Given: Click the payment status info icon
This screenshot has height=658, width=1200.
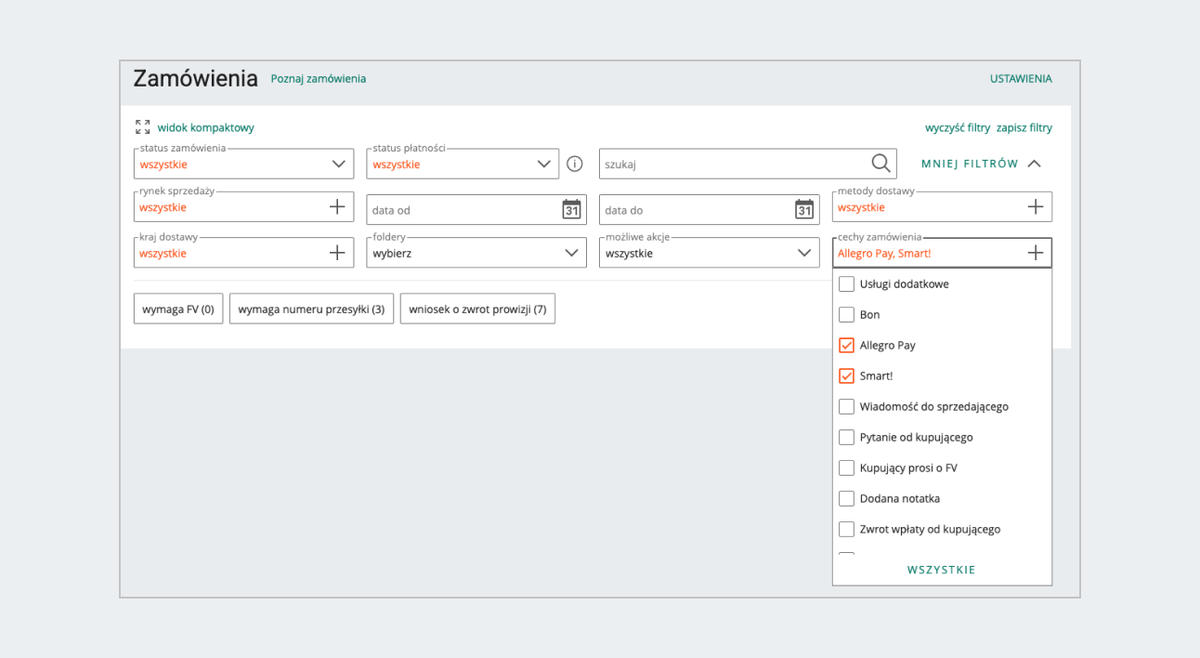Looking at the screenshot, I should (x=574, y=164).
